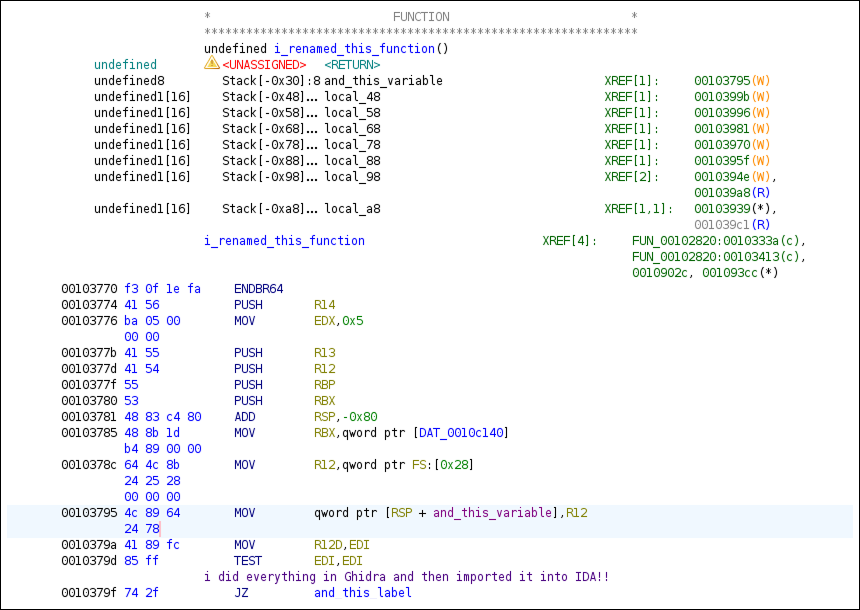Jump to the 'and this label' target
Viewport: 860px width, 610px height.
click(362, 592)
